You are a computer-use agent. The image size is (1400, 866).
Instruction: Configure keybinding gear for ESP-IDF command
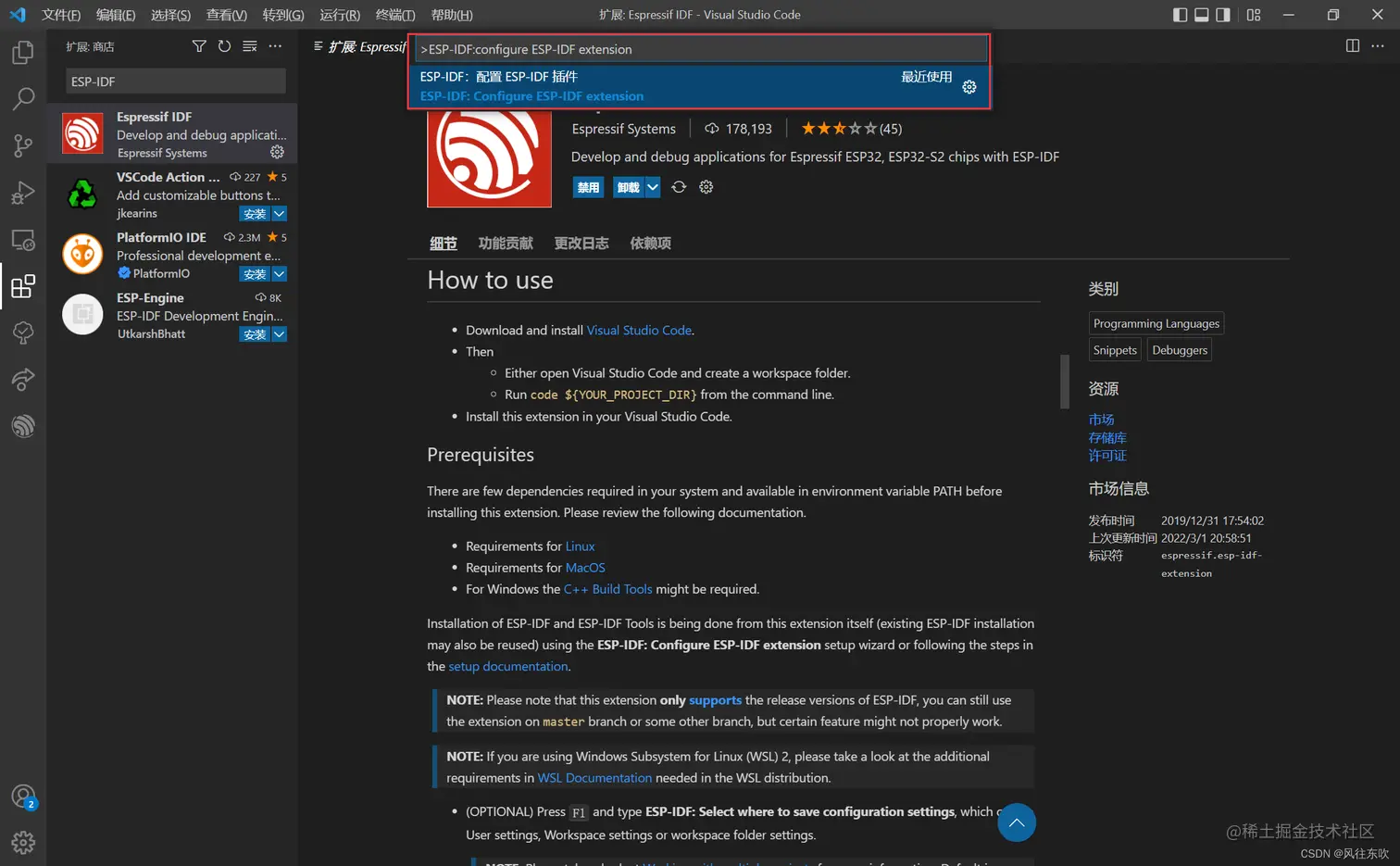tap(969, 87)
